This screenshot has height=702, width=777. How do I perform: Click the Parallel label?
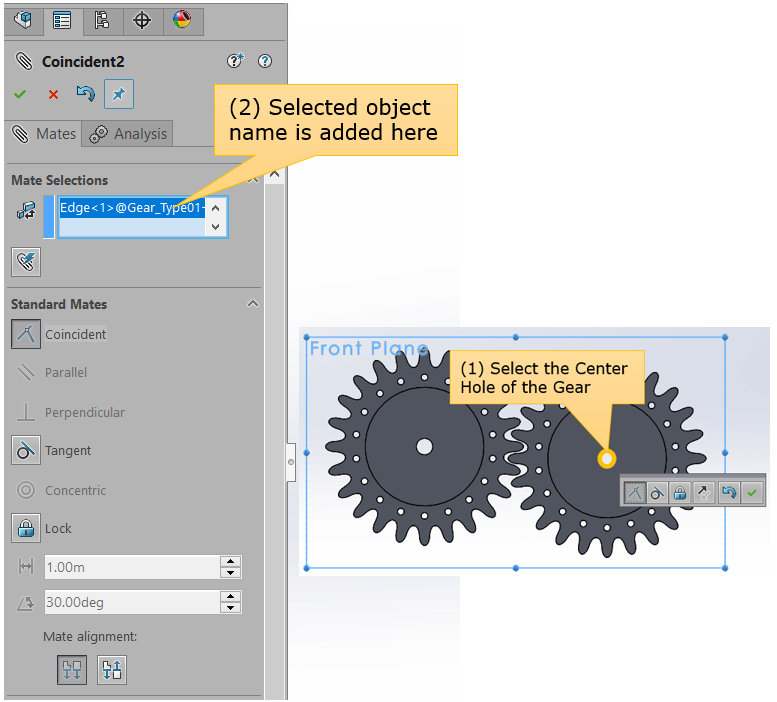pyautogui.click(x=66, y=373)
